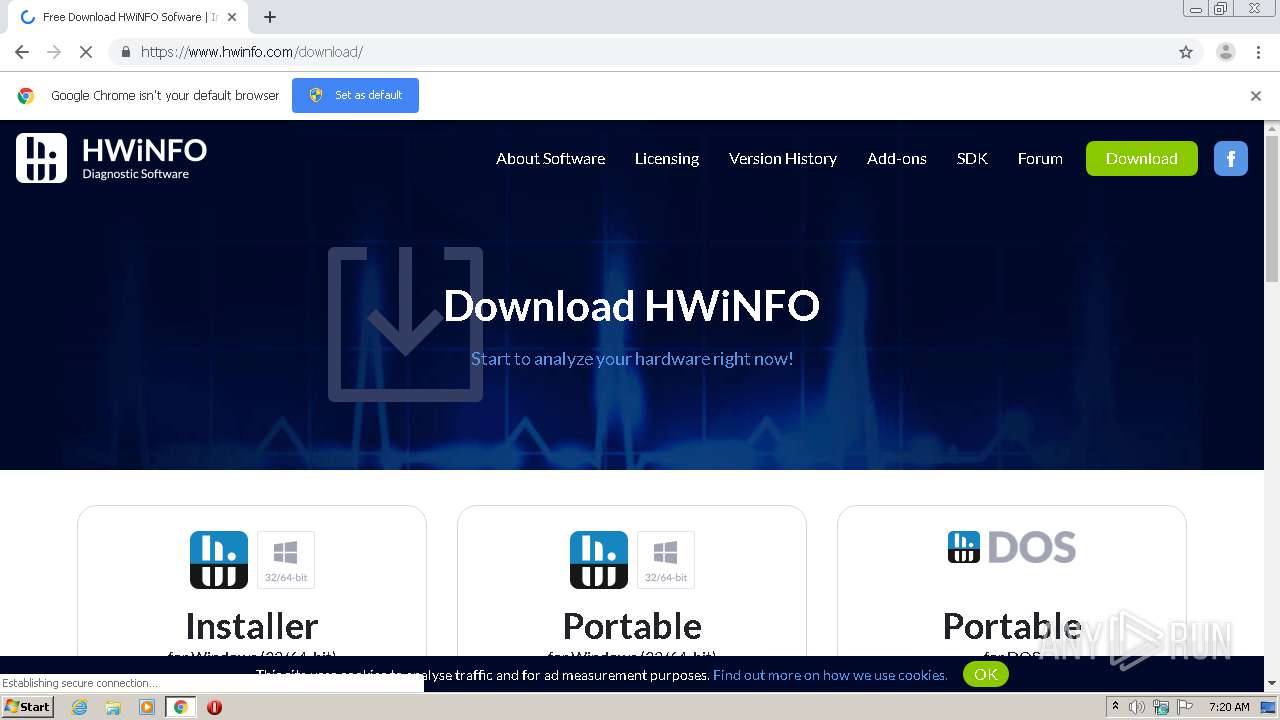This screenshot has width=1280, height=720.
Task: Click Action Center flag icon
Action: [1185, 707]
